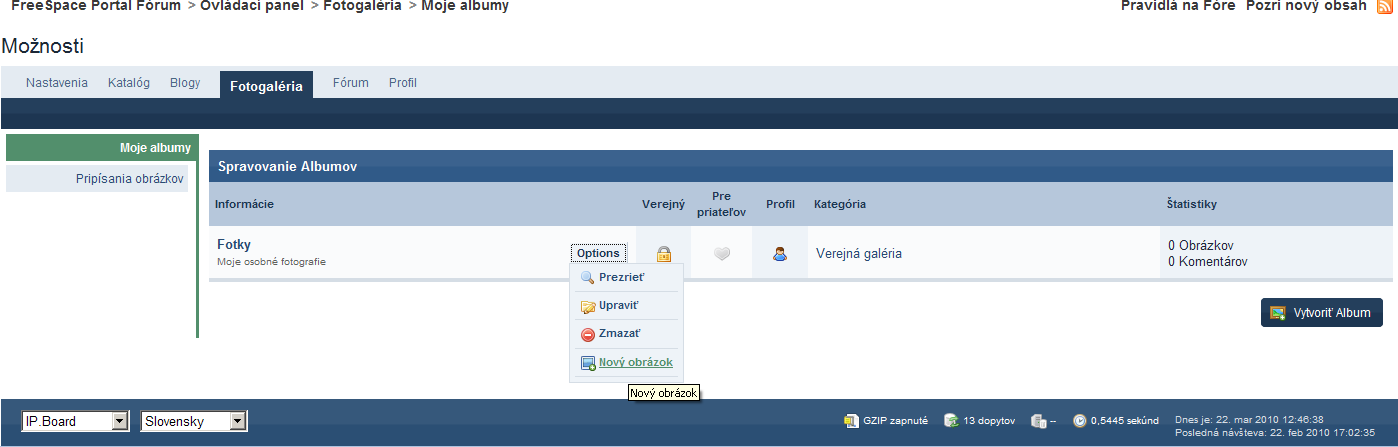This screenshot has height=447, width=1398.
Task: Click the GZIP zapnuté status text
Action: (x=896, y=421)
